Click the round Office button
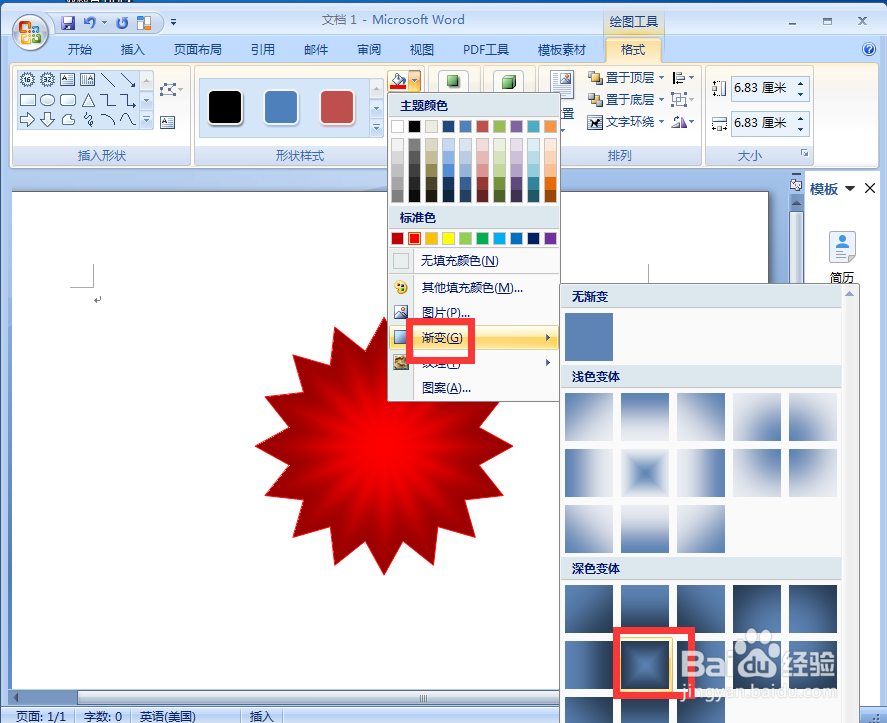887x723 pixels. click(x=30, y=32)
